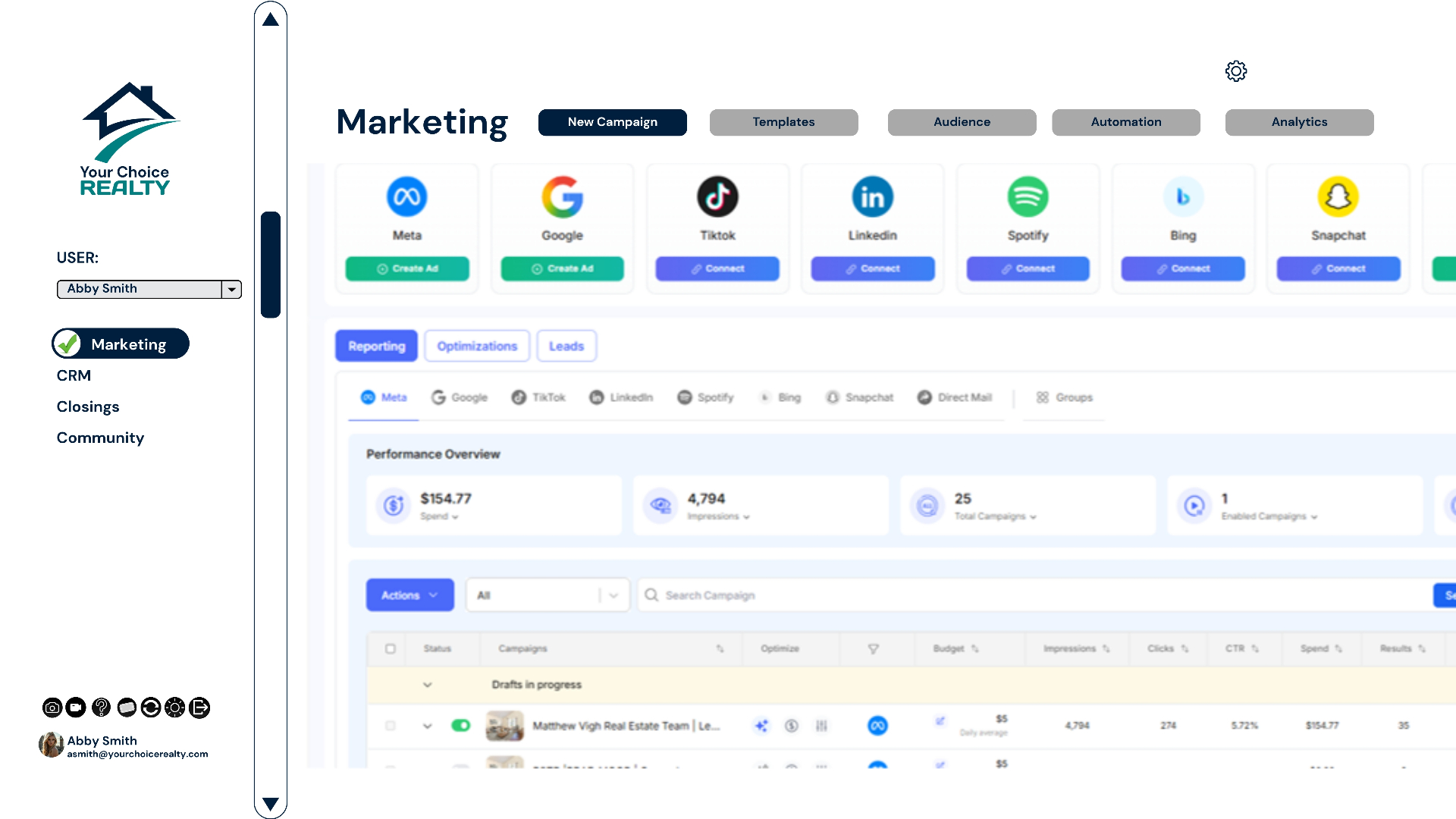Open Closings in the sidebar
The width and height of the screenshot is (1456, 819).
88,406
